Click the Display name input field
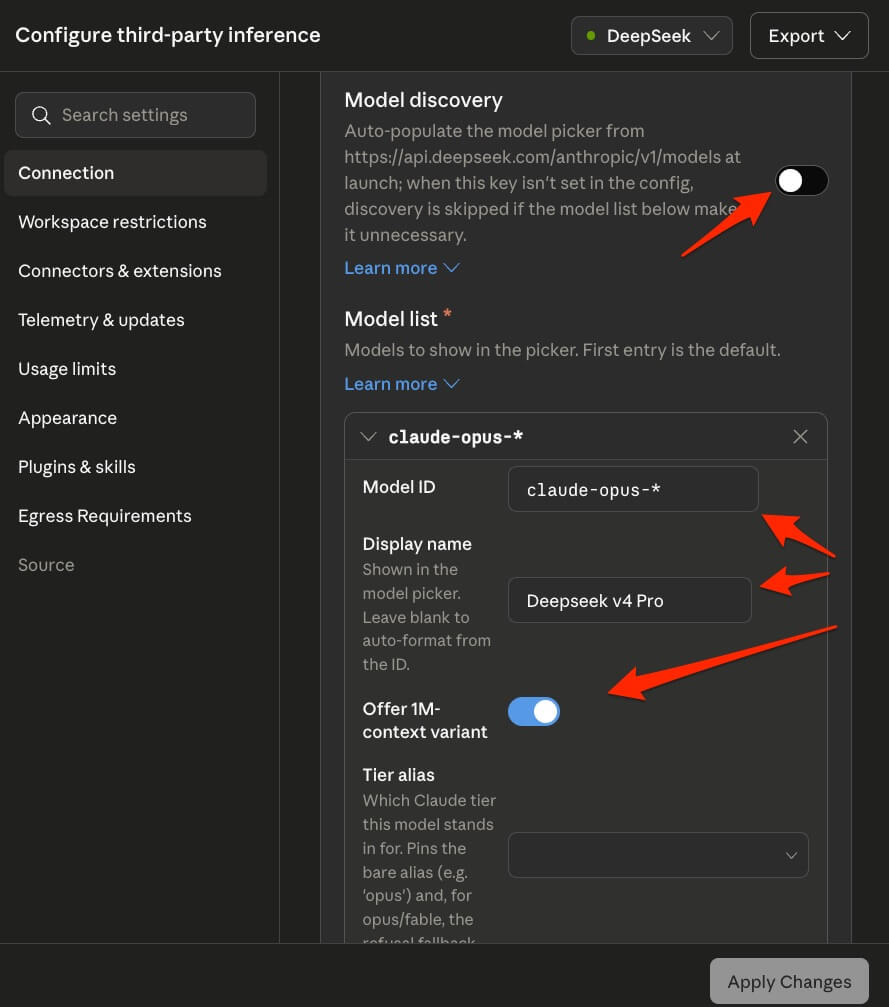Screen dimensions: 889x1007 point(629,600)
